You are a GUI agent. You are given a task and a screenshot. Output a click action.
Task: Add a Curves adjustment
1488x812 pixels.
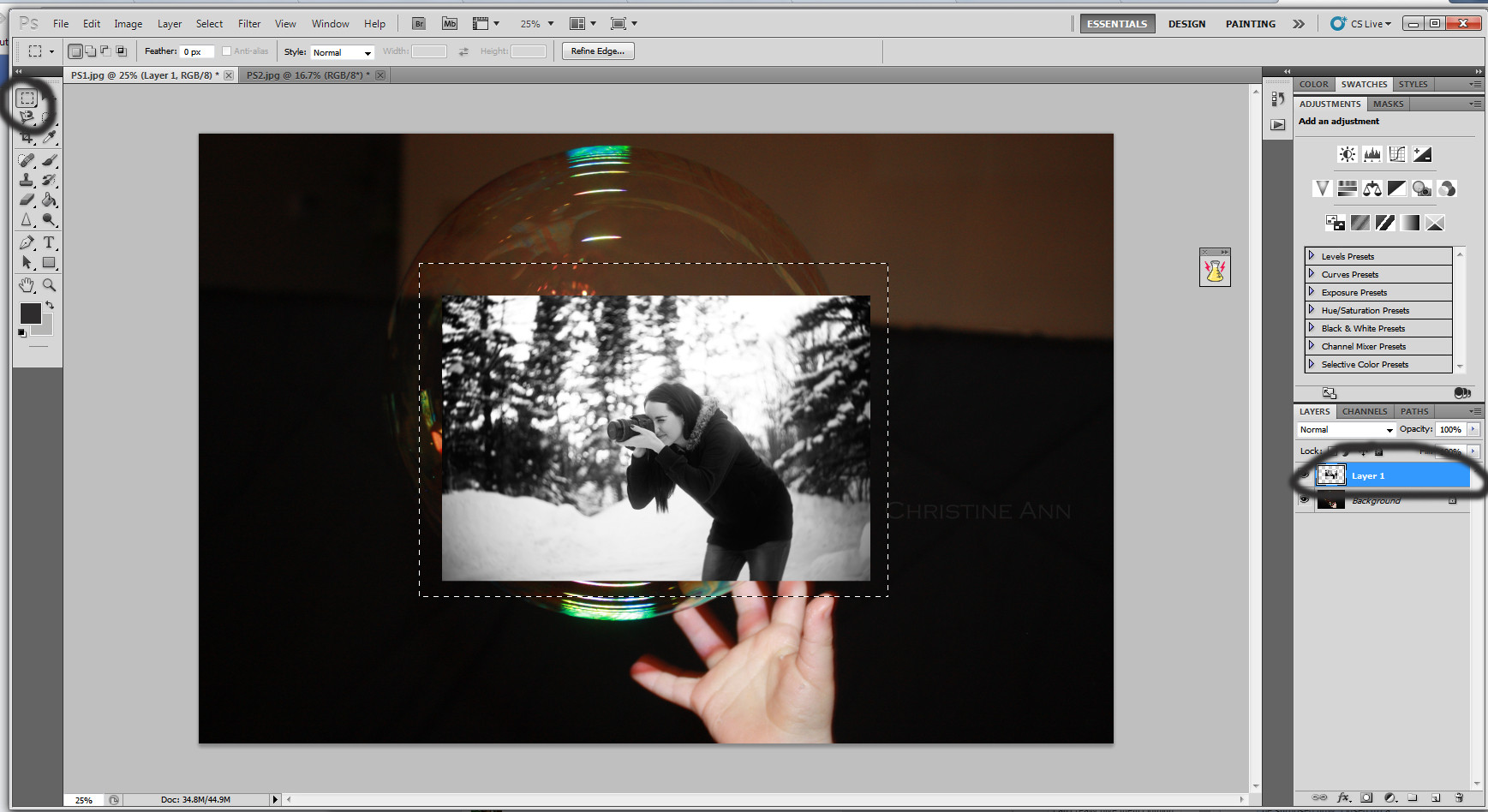tap(1397, 154)
